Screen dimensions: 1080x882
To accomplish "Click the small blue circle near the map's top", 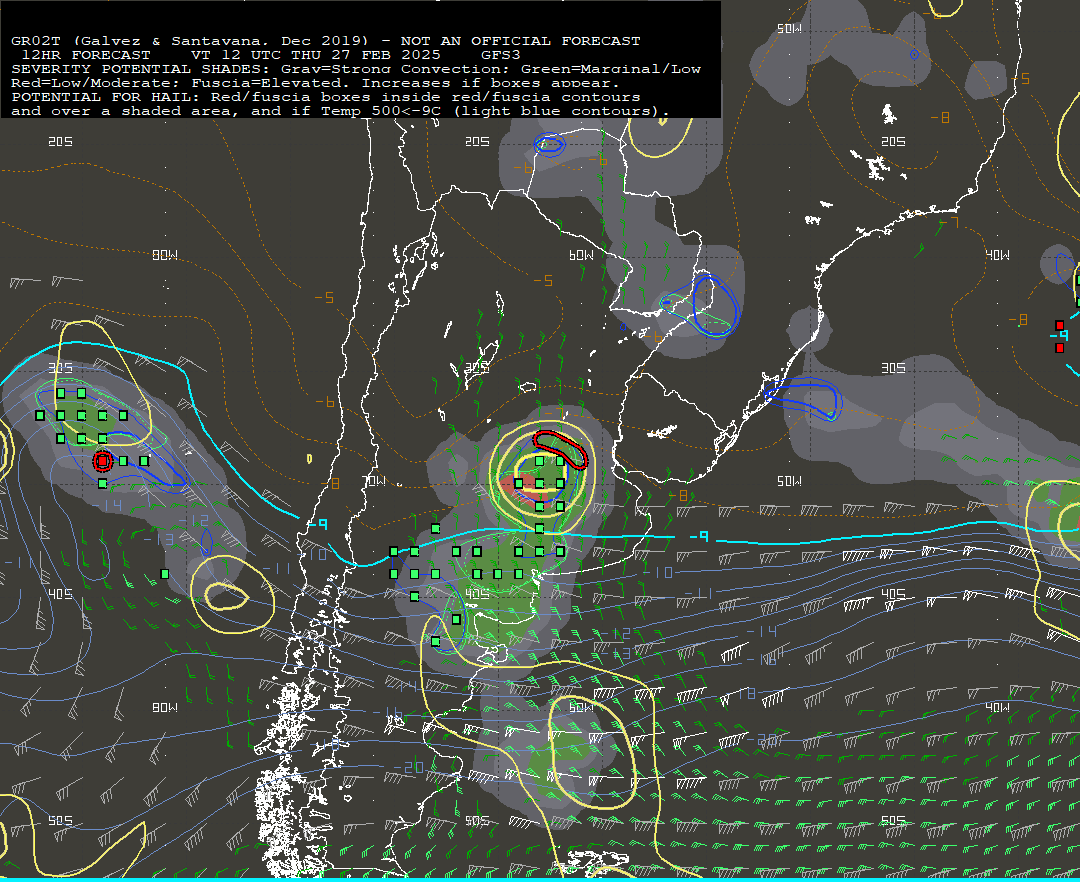I will tap(914, 54).
